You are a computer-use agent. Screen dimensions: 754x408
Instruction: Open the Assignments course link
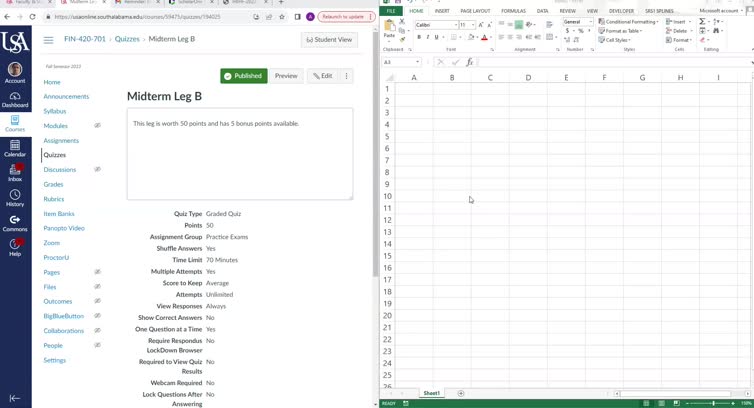pos(61,140)
